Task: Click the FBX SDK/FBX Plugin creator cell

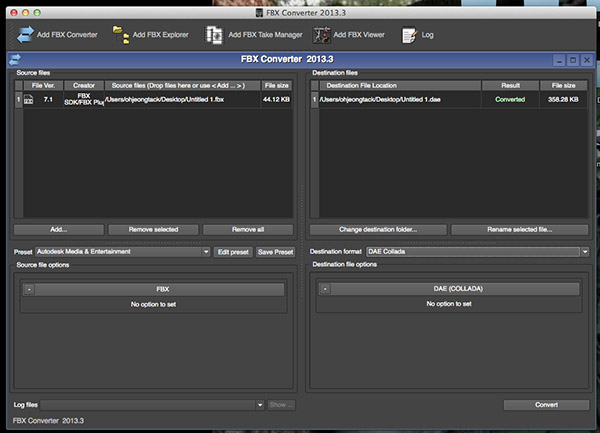Action: pos(84,99)
